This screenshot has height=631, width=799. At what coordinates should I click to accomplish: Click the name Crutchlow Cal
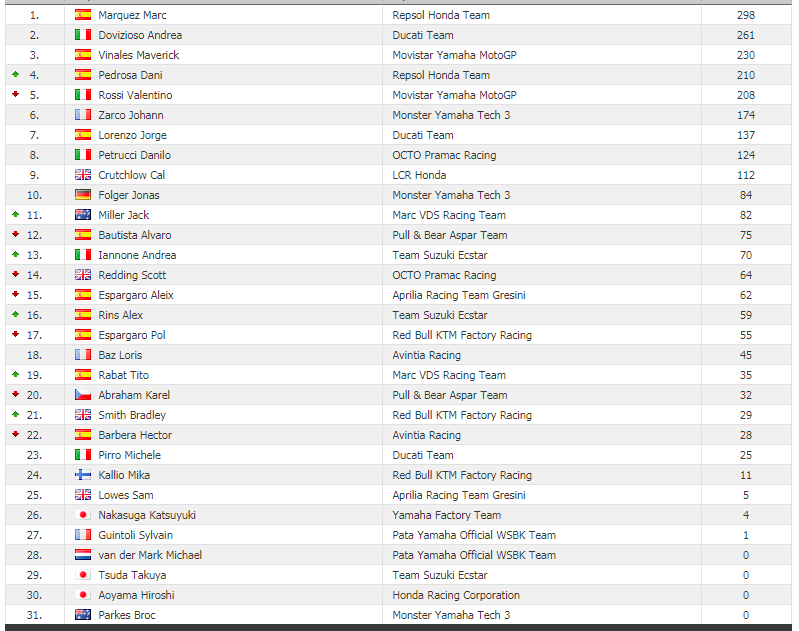tap(131, 175)
